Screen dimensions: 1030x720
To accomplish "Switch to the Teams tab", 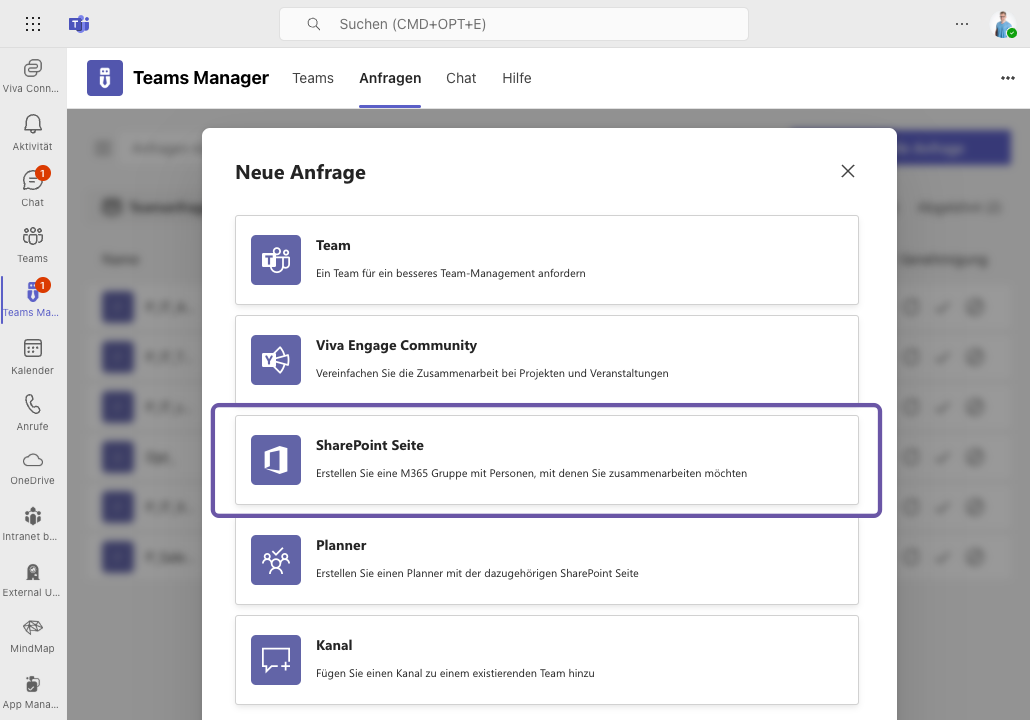I will point(313,78).
